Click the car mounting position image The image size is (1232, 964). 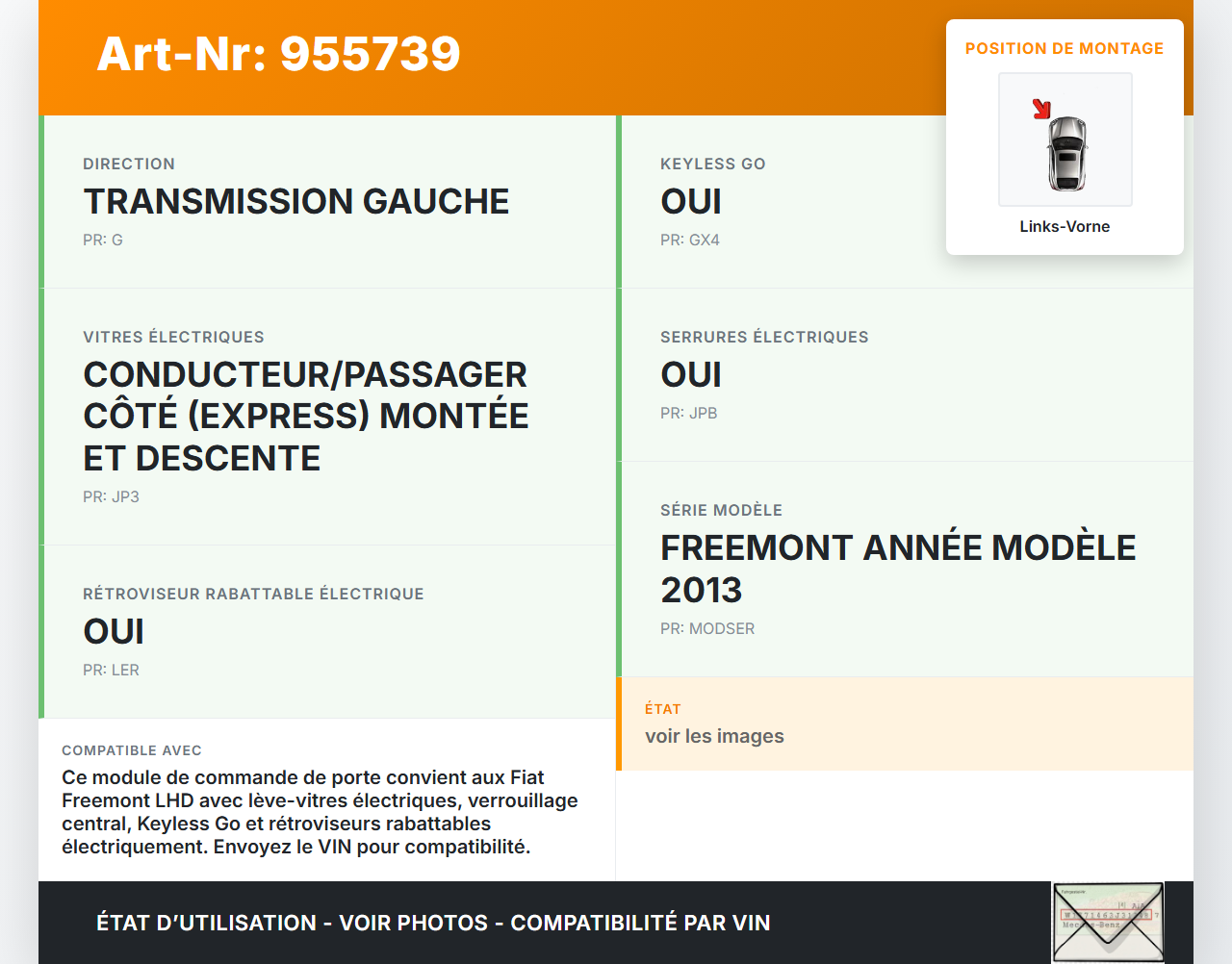pyautogui.click(x=1065, y=140)
